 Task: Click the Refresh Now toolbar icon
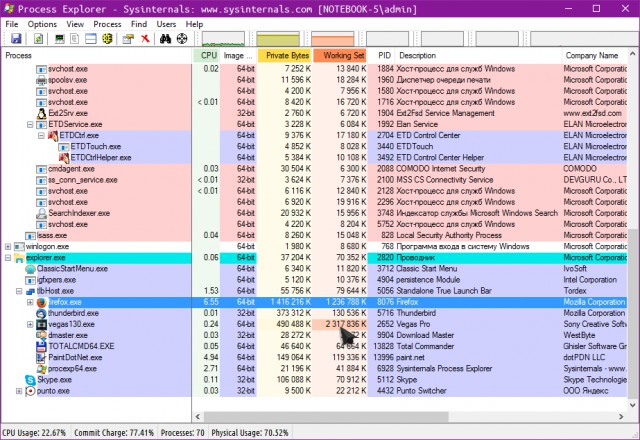(x=38, y=39)
